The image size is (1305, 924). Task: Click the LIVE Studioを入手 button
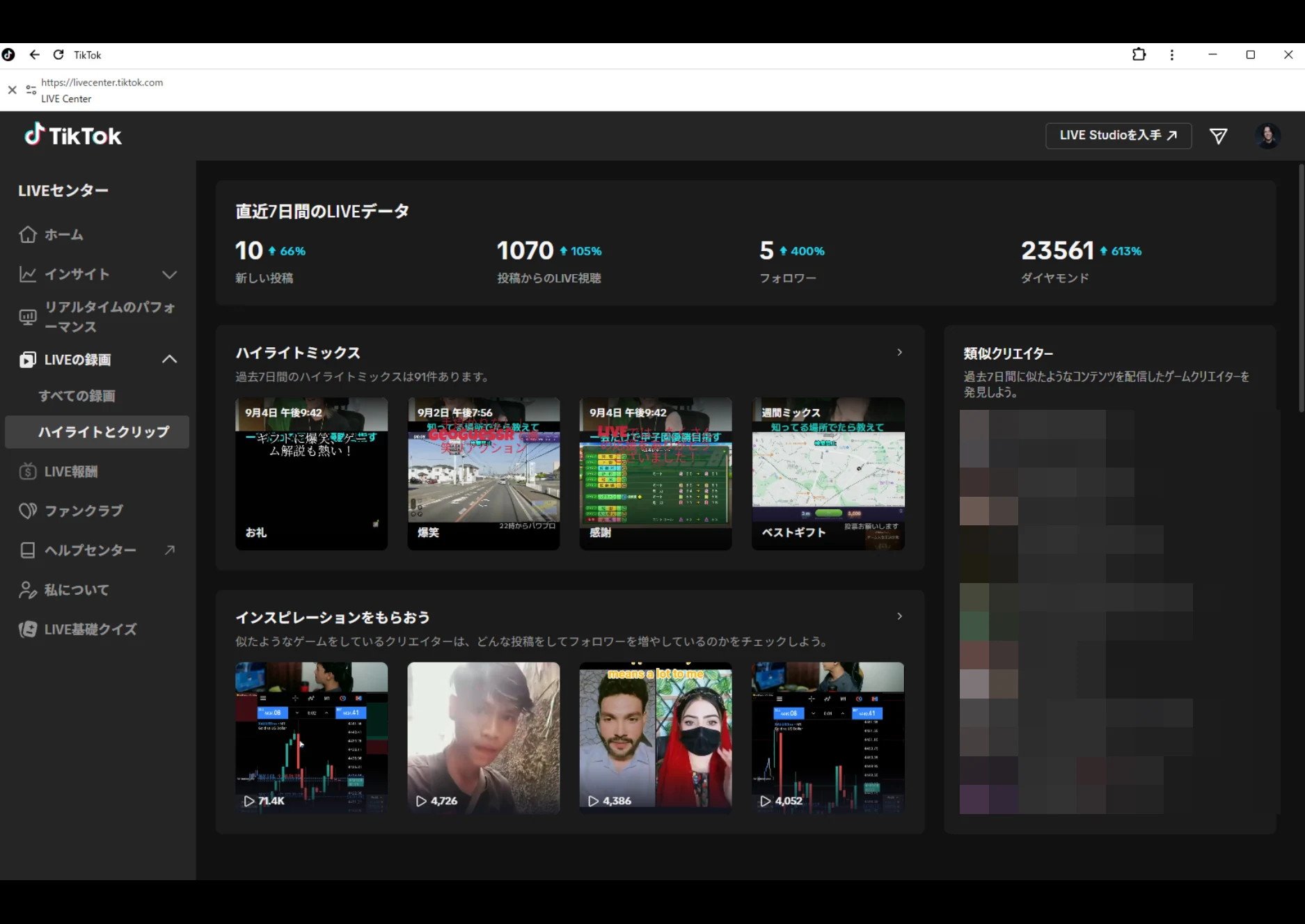(1118, 136)
